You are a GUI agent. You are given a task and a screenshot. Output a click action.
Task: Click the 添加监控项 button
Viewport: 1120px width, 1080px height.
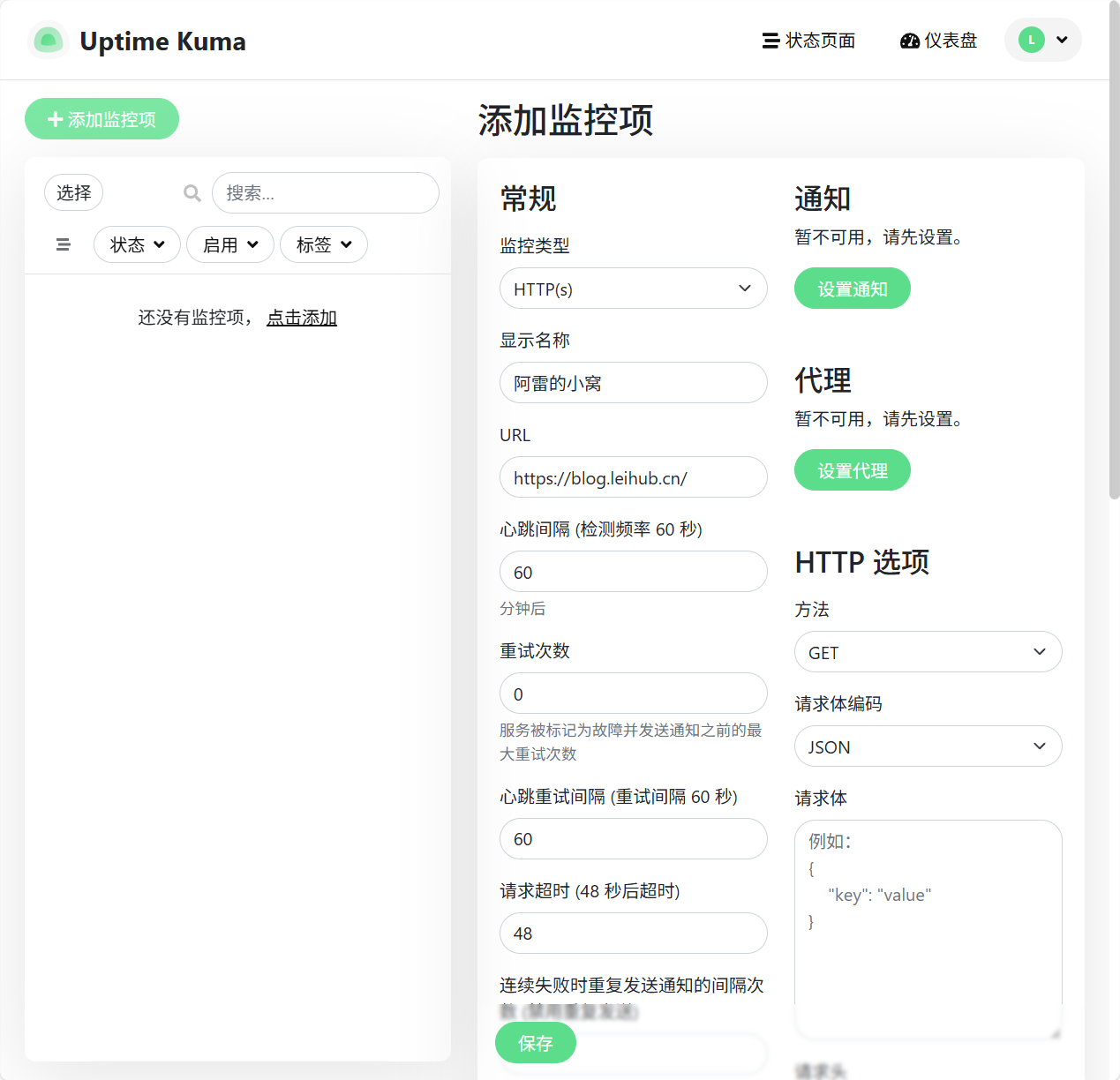pyautogui.click(x=101, y=119)
